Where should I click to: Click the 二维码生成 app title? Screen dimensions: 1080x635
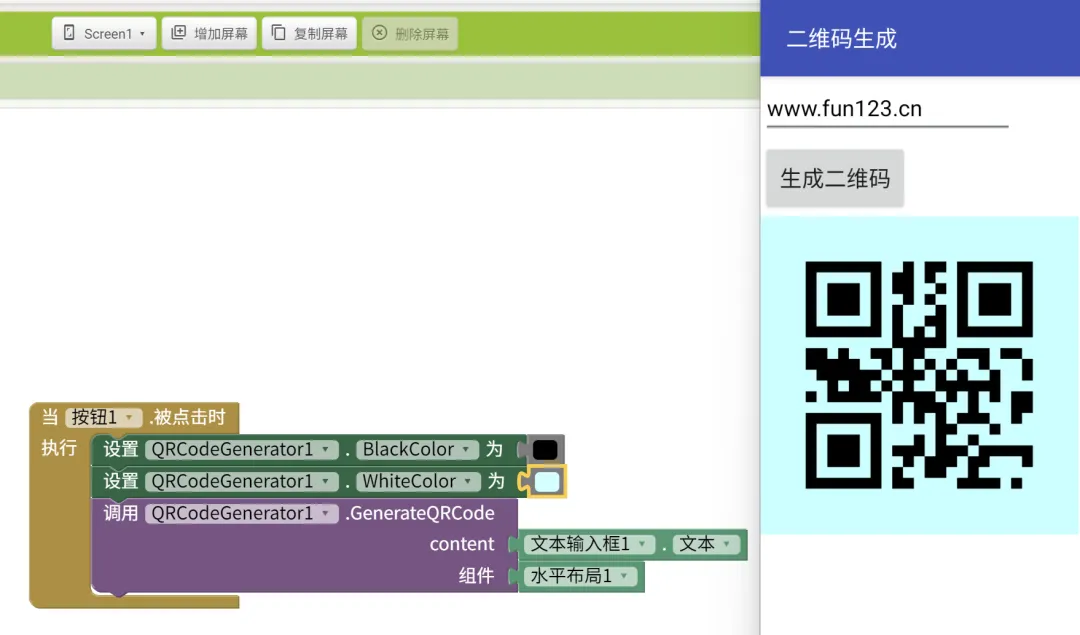(x=842, y=39)
